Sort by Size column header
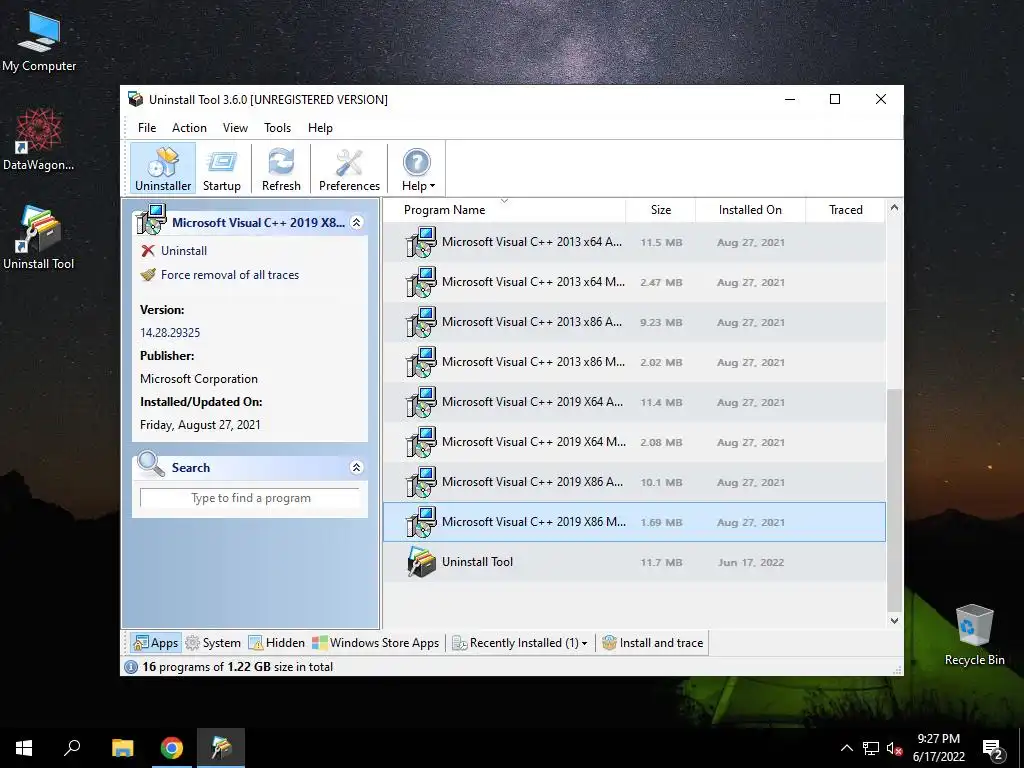Screen dimensions: 1024x768 (x=661, y=210)
